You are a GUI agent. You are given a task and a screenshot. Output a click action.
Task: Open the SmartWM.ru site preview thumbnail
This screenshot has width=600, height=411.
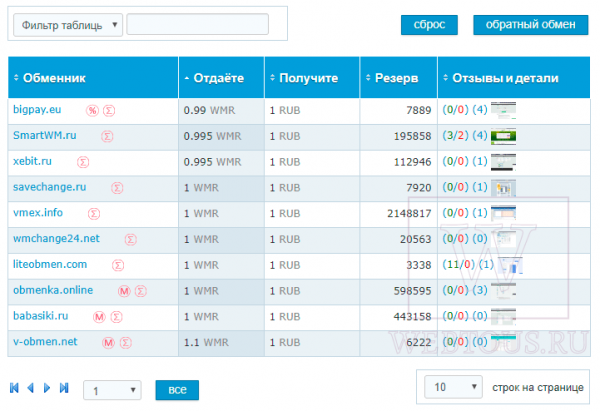pyautogui.click(x=503, y=136)
